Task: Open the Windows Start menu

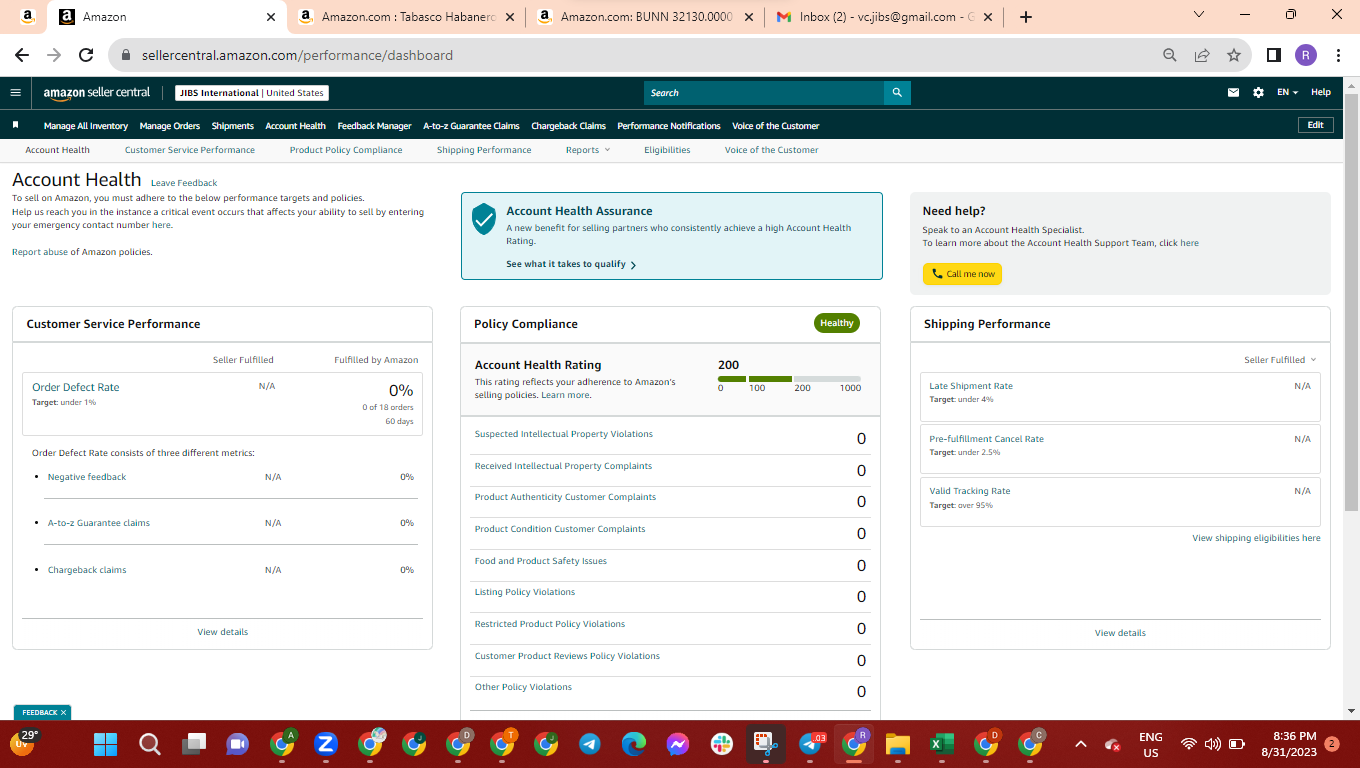Action: pos(105,744)
